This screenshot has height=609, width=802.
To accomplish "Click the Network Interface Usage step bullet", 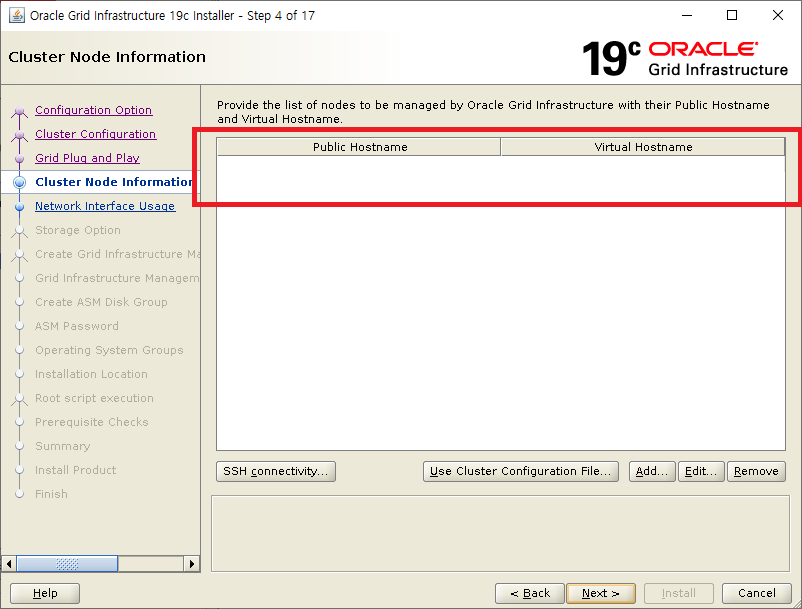I will coord(19,207).
